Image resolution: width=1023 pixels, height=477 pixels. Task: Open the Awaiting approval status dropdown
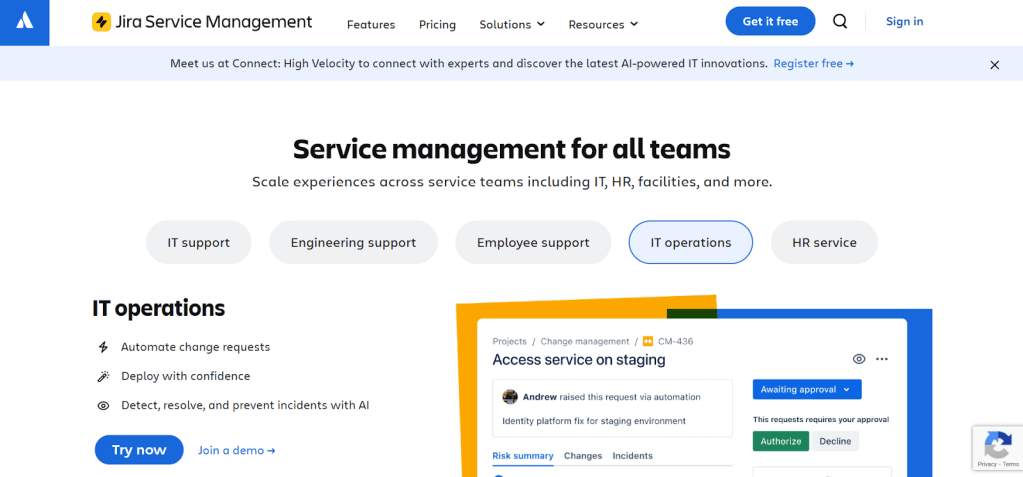[806, 389]
